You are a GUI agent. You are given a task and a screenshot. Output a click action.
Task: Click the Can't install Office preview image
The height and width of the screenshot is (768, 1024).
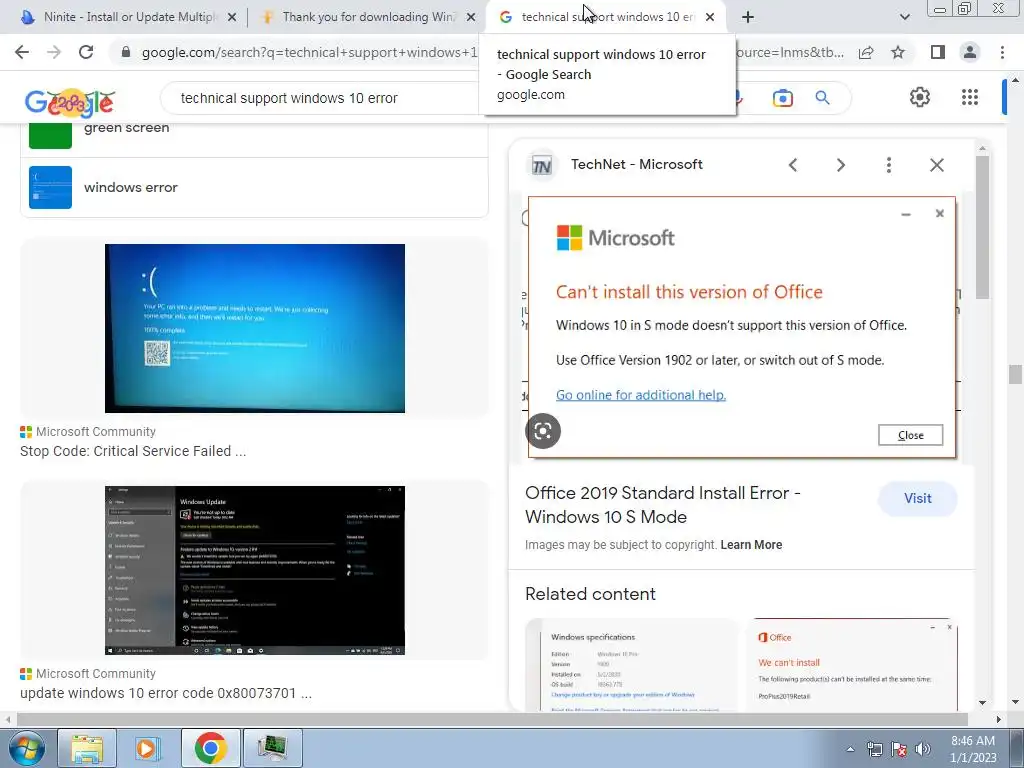click(x=742, y=327)
